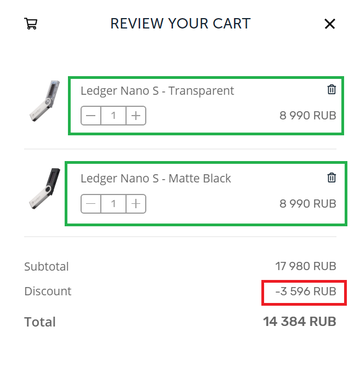Remove Ledger Nano S Transparent using trash icon
360x372 pixels.
click(331, 90)
